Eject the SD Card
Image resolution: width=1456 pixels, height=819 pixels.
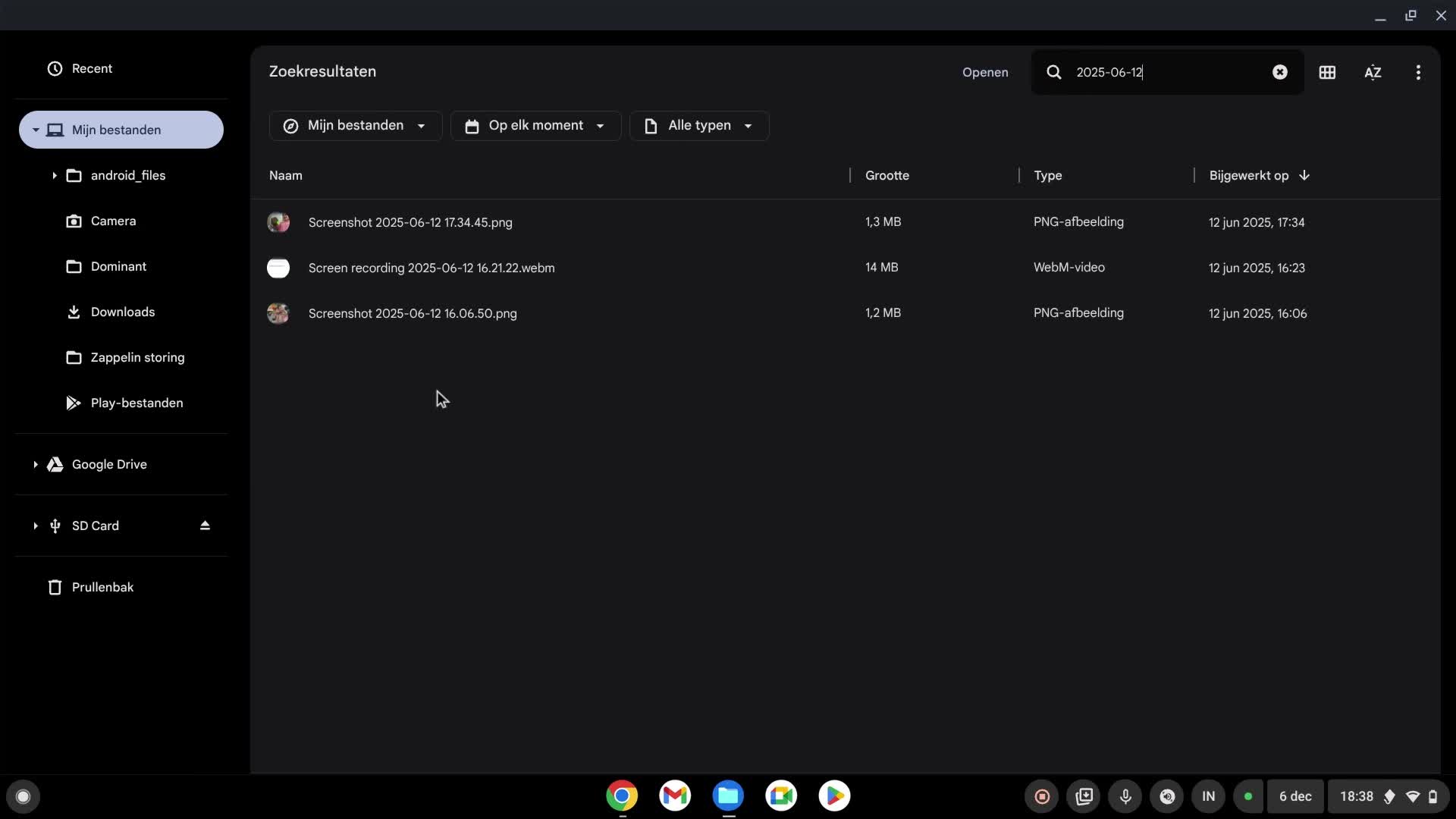tap(205, 526)
